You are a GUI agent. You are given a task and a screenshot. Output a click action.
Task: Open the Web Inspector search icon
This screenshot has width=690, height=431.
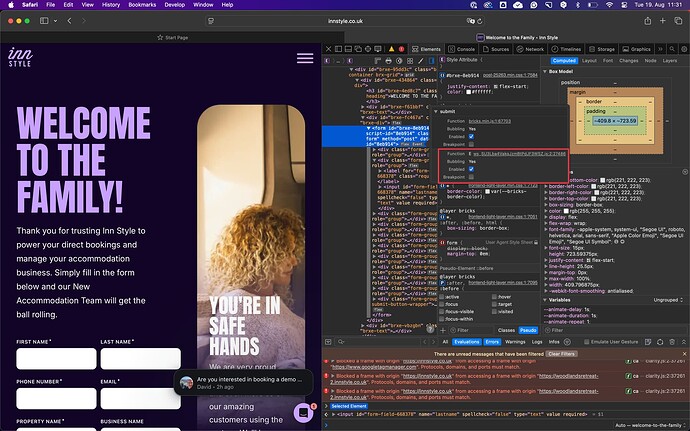click(672, 49)
